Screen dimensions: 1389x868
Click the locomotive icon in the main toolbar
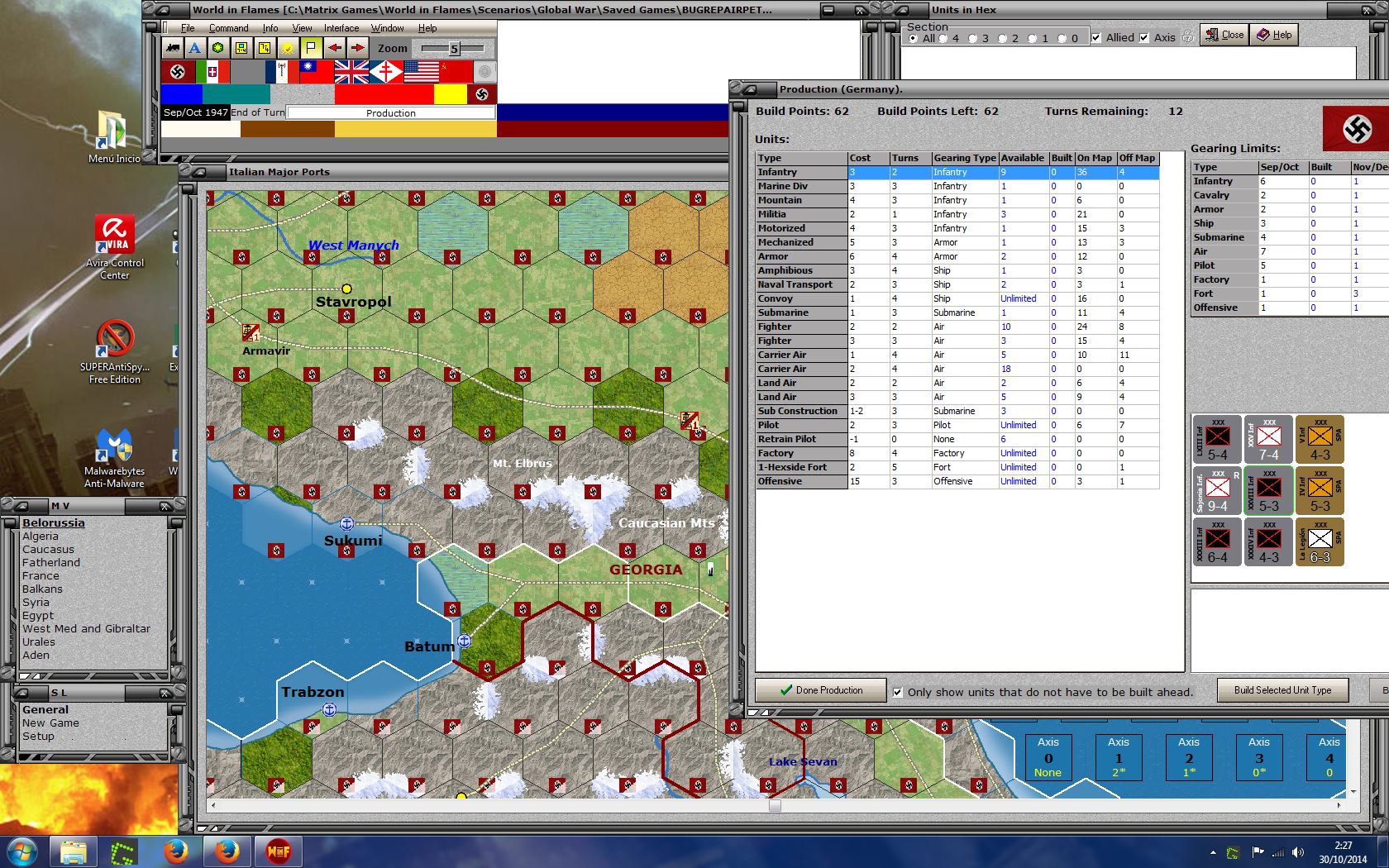click(172, 48)
